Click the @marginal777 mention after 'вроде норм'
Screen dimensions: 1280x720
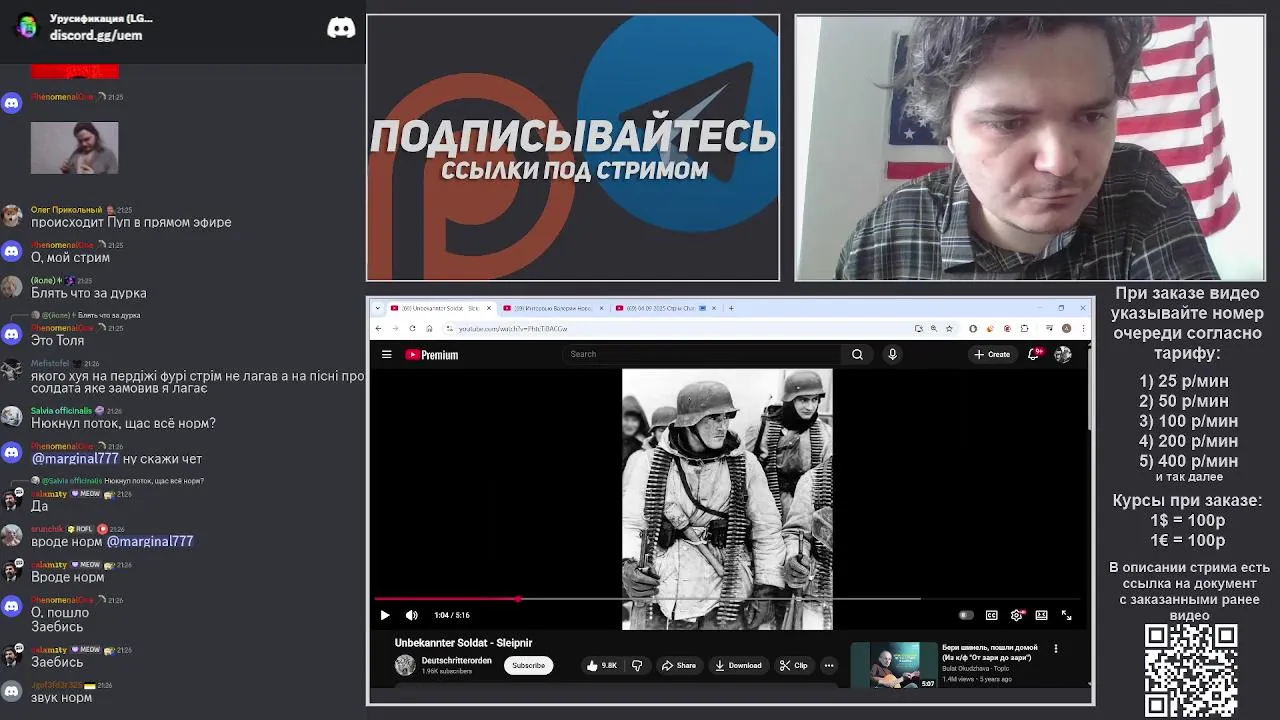pyautogui.click(x=150, y=541)
